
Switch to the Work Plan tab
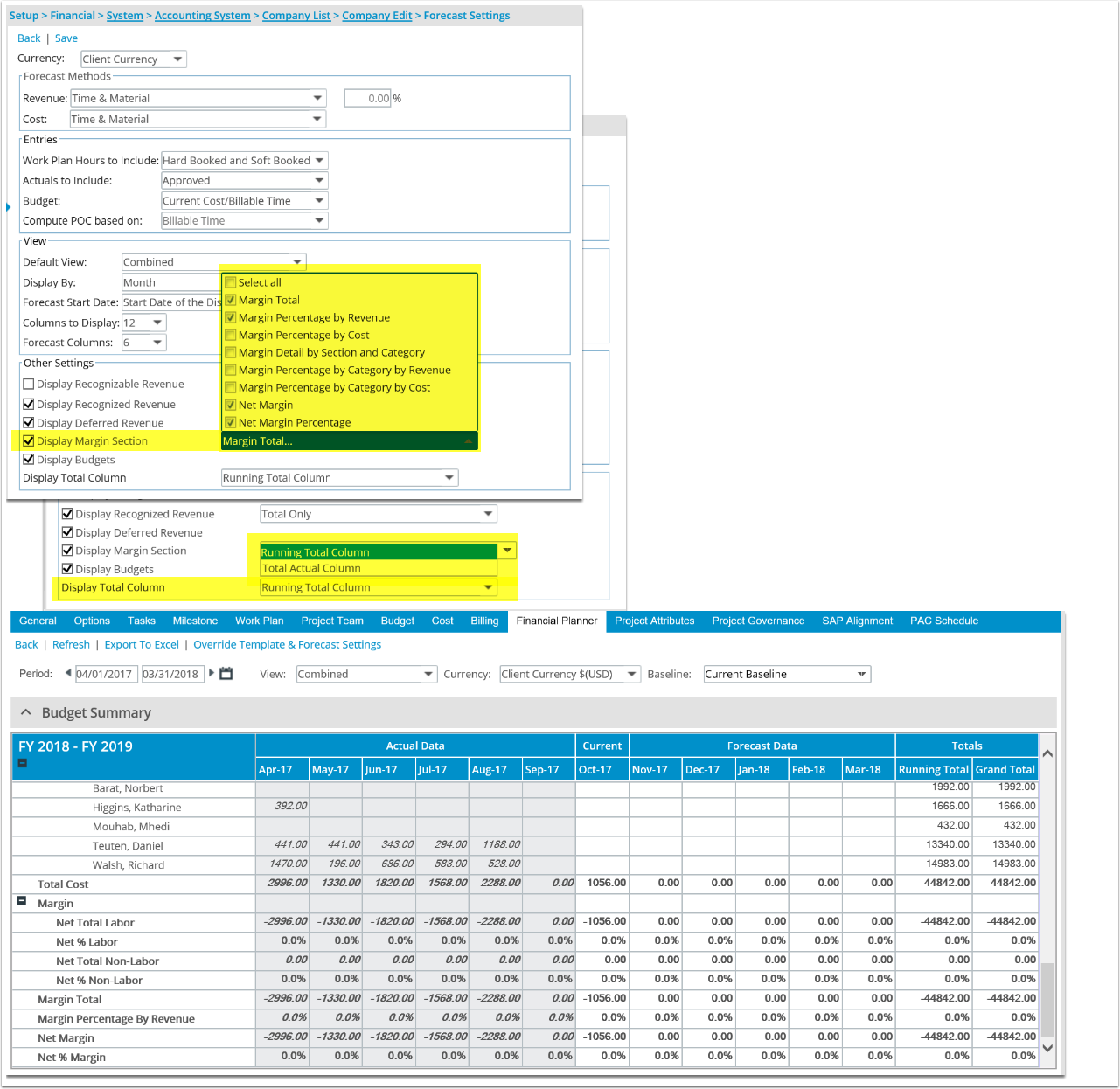pyautogui.click(x=260, y=621)
